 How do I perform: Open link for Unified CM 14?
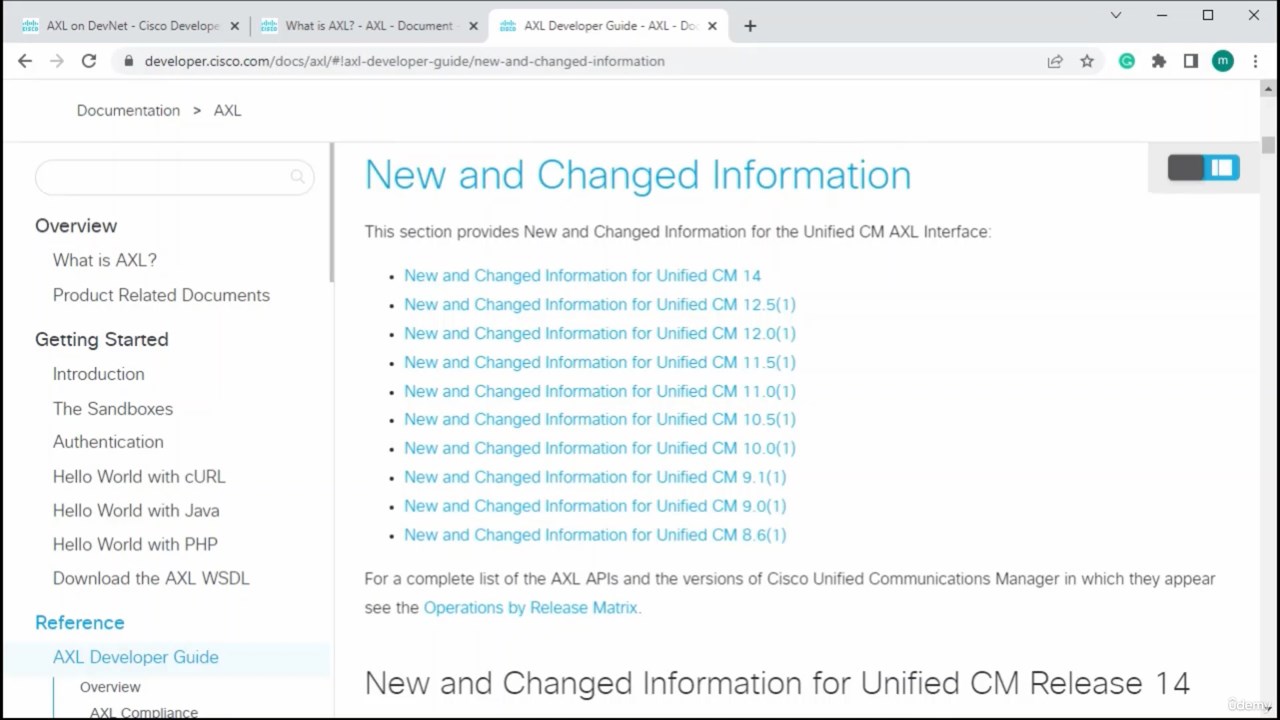(582, 275)
